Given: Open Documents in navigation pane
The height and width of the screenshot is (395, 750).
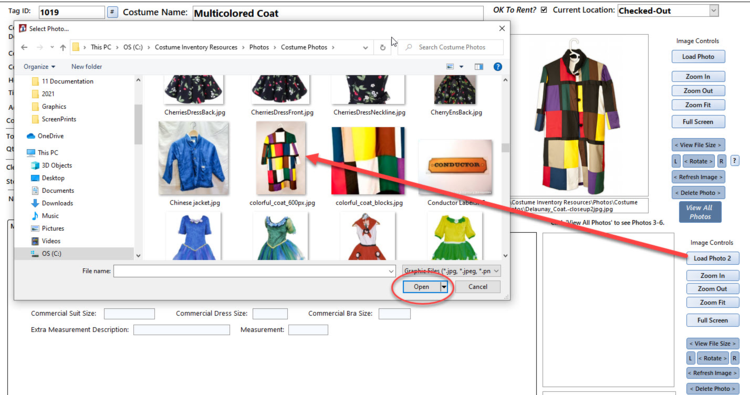Looking at the screenshot, I should [x=52, y=190].
